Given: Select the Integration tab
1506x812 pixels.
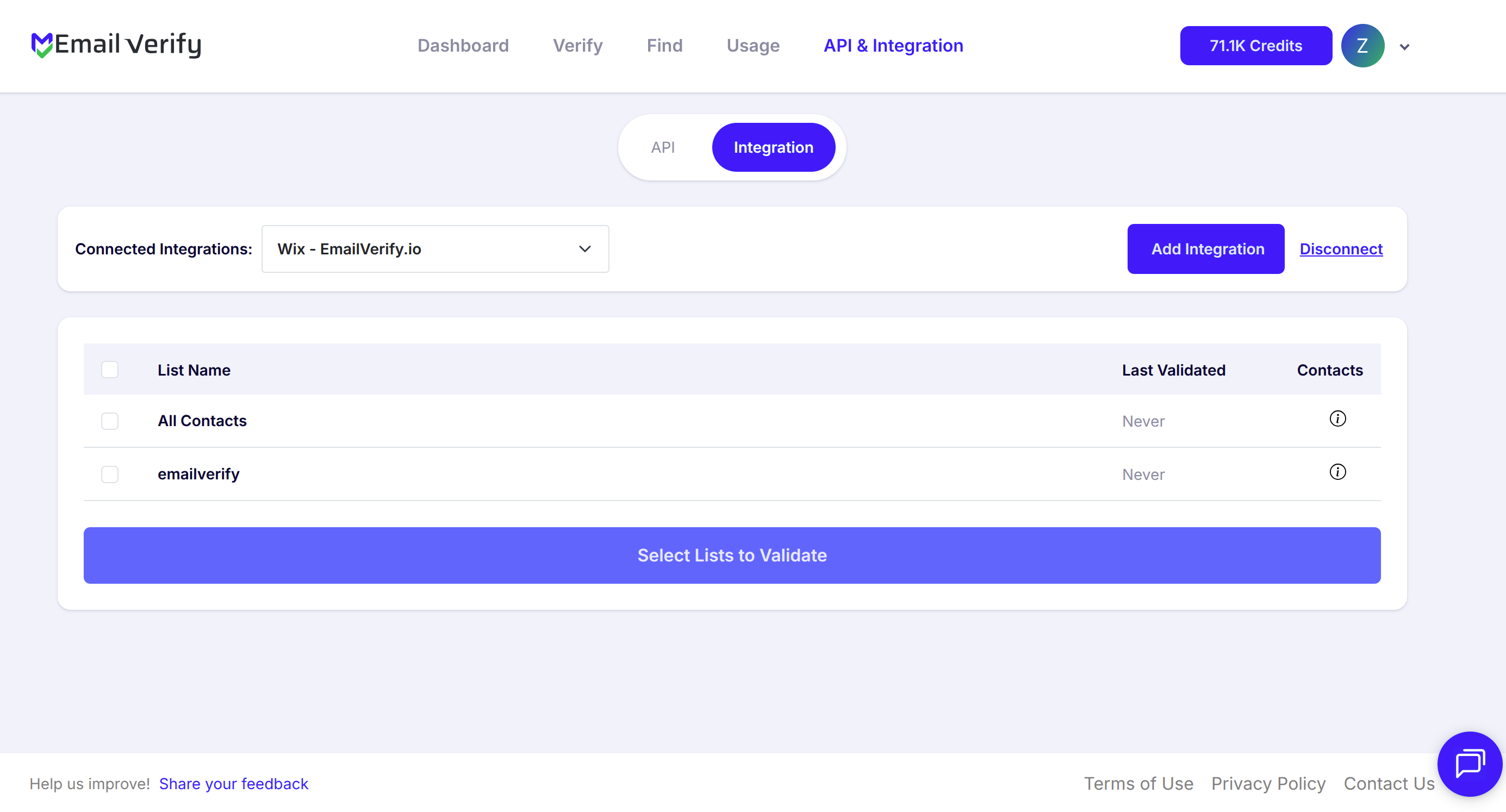Looking at the screenshot, I should click(x=774, y=147).
